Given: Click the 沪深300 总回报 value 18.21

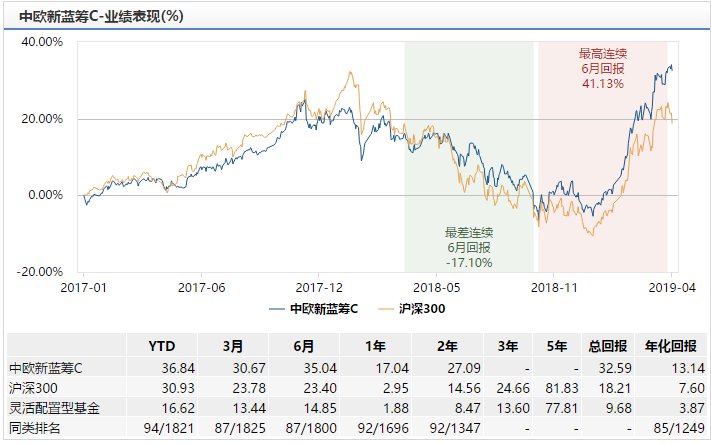Looking at the screenshot, I should click(615, 388).
